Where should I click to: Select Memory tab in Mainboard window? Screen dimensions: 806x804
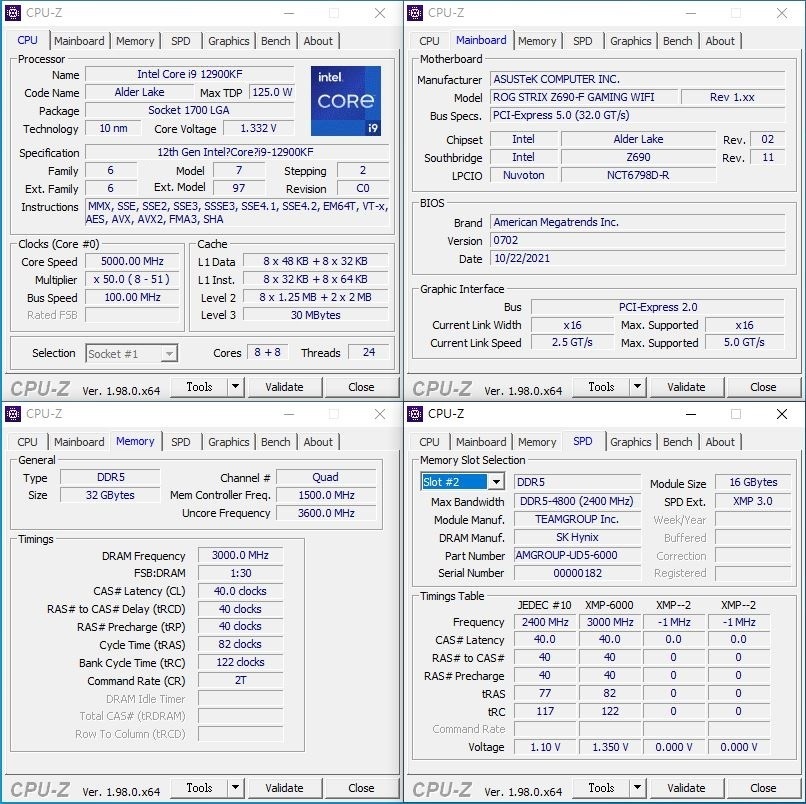537,41
